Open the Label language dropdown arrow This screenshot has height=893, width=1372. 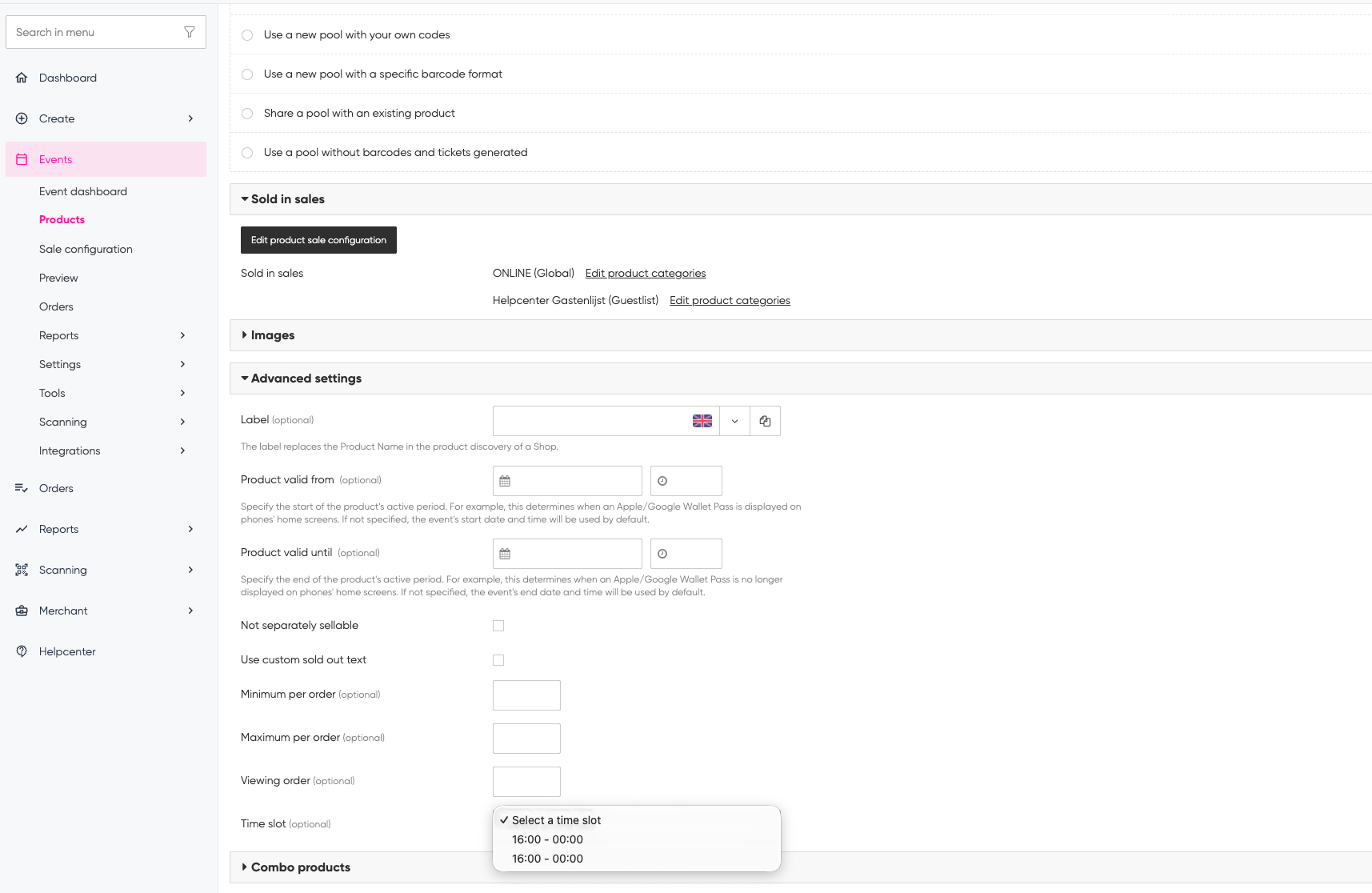pyautogui.click(x=734, y=421)
